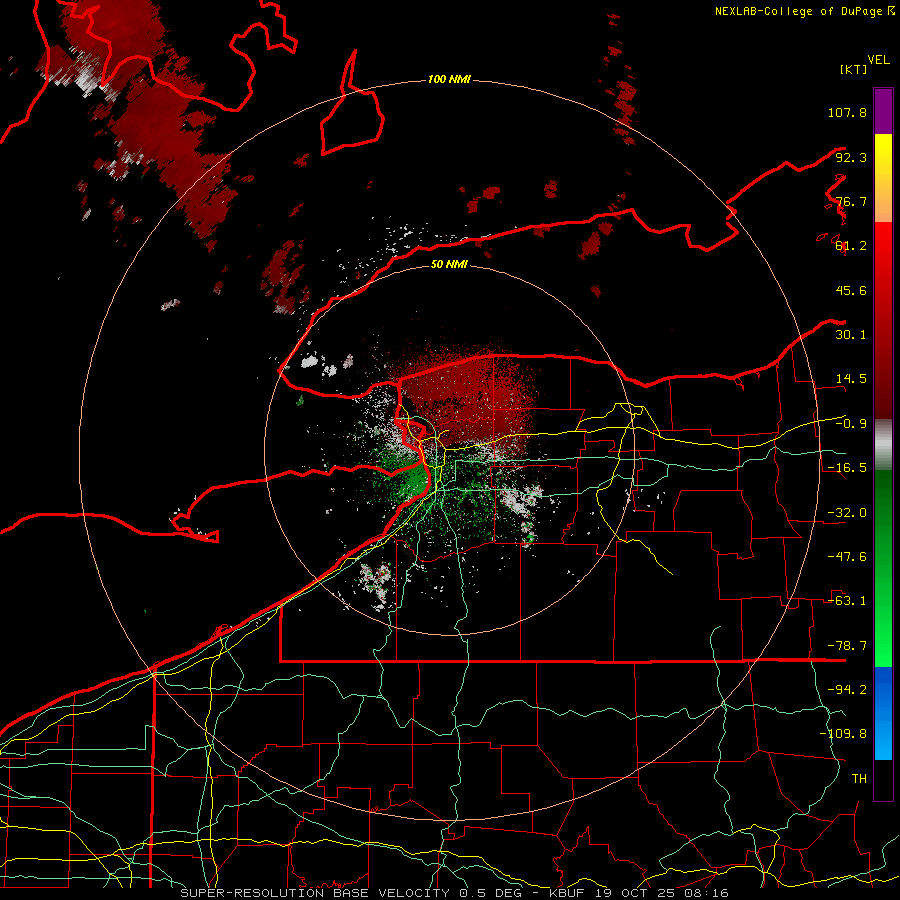Pick the black TH segment of color bar
Image resolution: width=900 pixels, height=900 pixels.
[883, 780]
